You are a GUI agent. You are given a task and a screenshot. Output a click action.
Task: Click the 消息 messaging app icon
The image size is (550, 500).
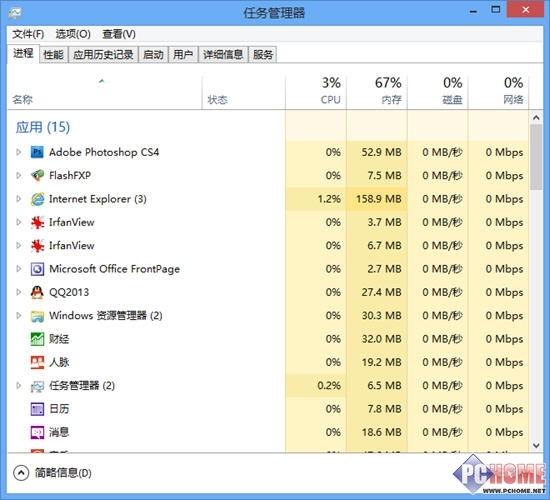37,432
